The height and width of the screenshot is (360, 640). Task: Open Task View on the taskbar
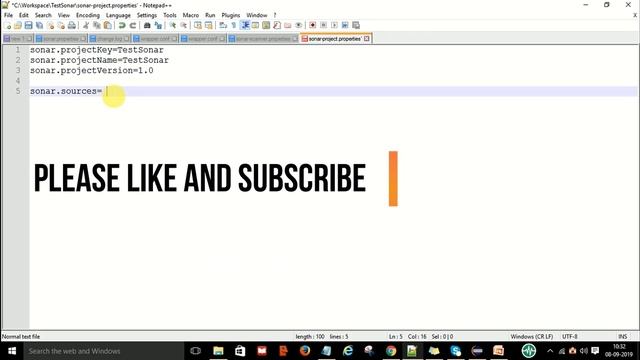coord(196,351)
